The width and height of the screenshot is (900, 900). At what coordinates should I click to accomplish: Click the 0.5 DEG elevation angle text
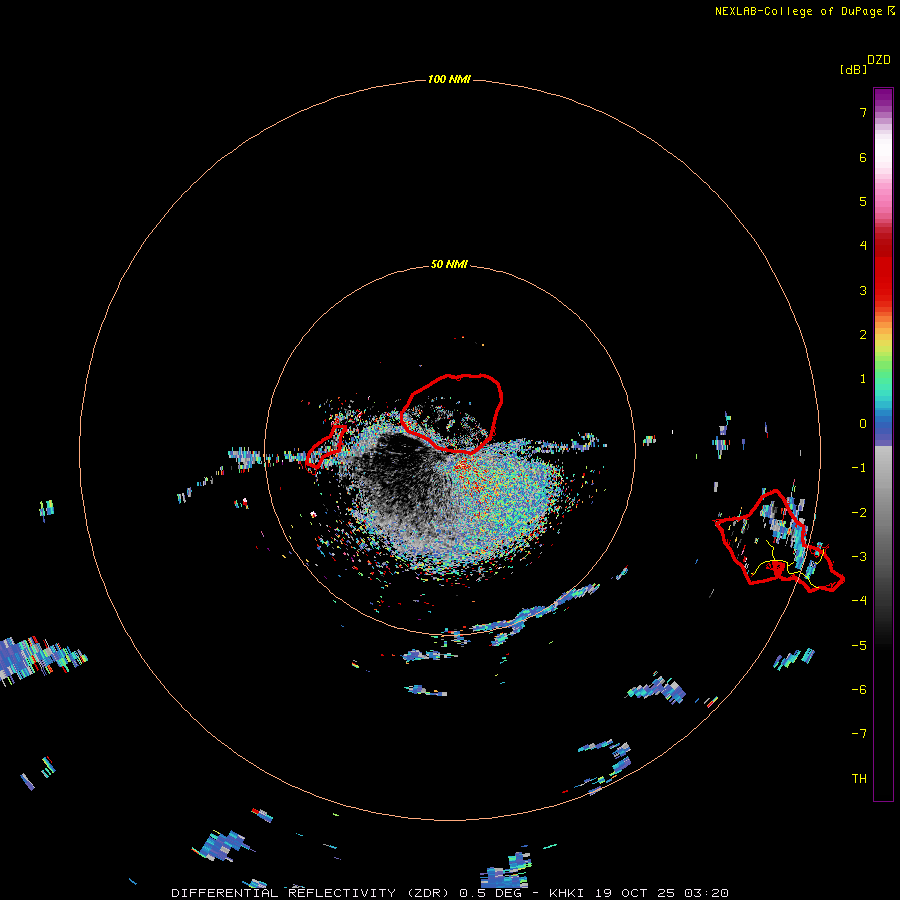[x=490, y=893]
